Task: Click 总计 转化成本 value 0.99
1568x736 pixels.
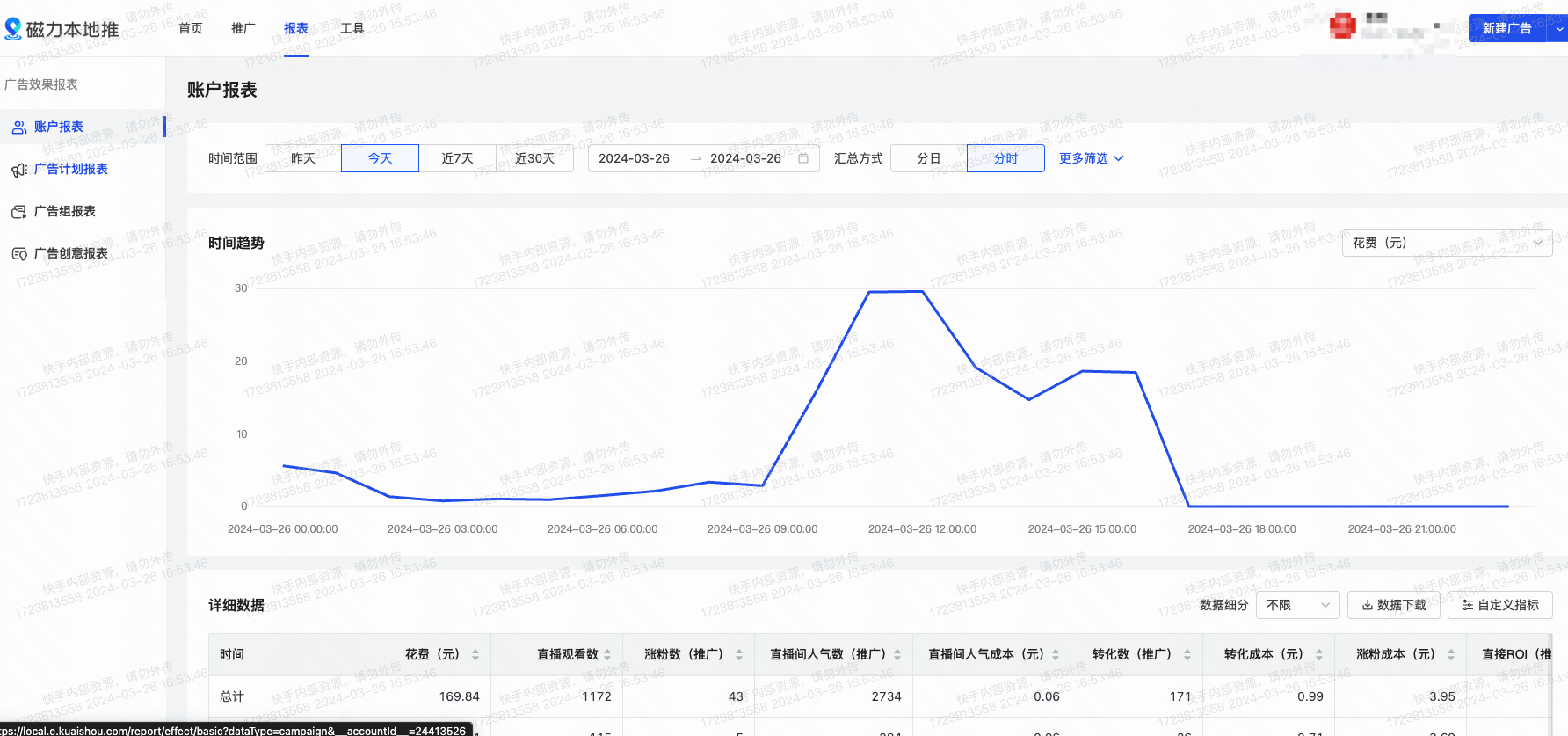Action: pyautogui.click(x=1310, y=696)
